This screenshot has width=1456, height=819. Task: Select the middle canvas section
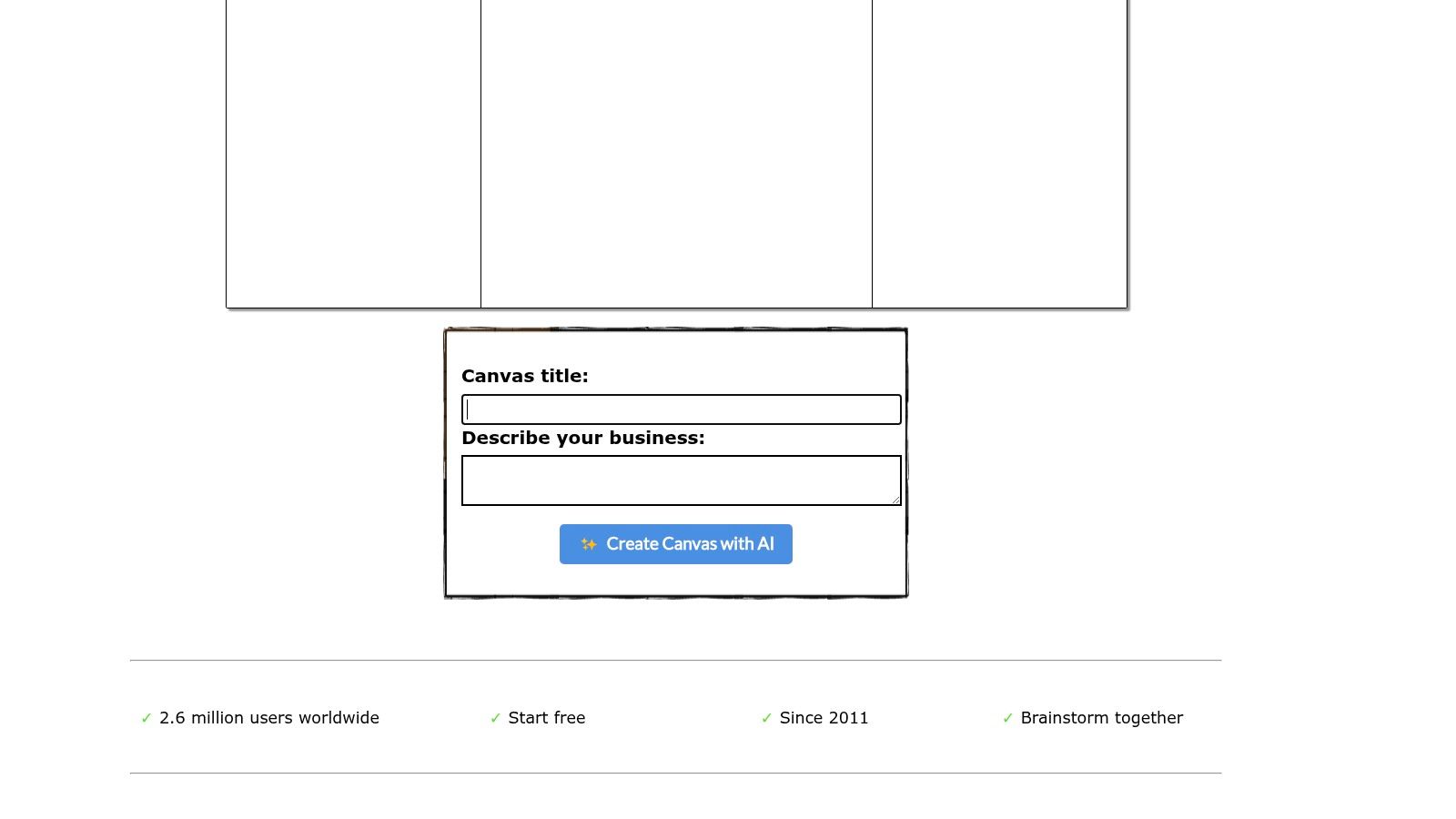[676, 155]
